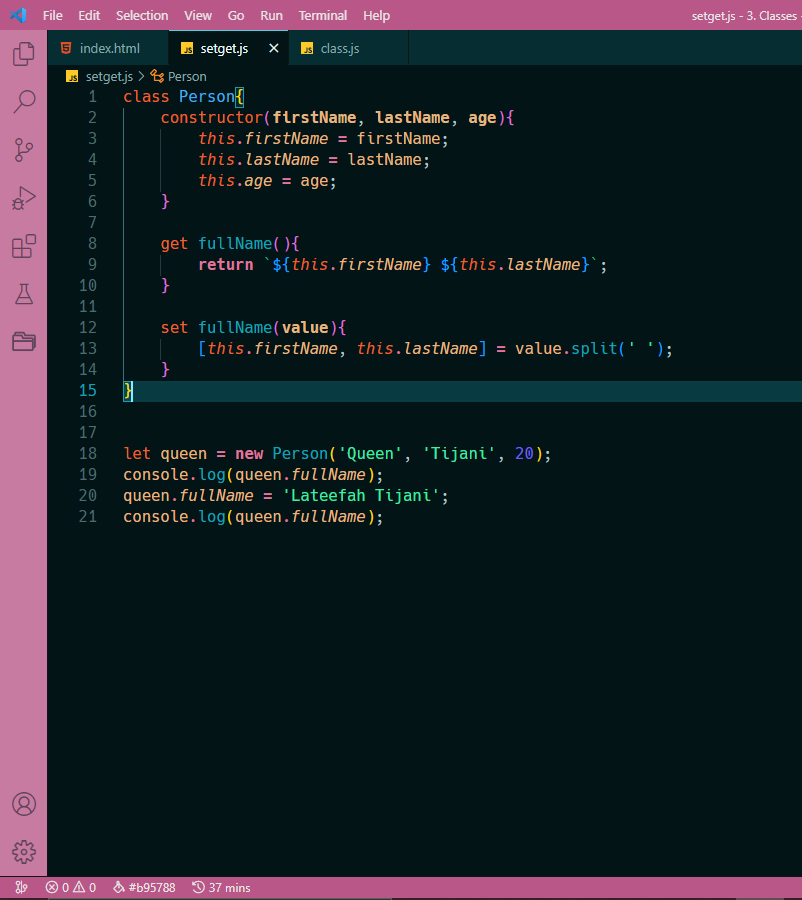Click the VS Code logo icon
Screen dimensions: 802x900
coord(18,15)
